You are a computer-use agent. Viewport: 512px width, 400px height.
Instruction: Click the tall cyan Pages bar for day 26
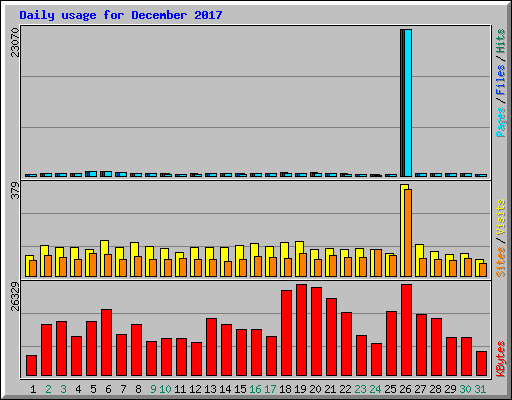(408, 103)
